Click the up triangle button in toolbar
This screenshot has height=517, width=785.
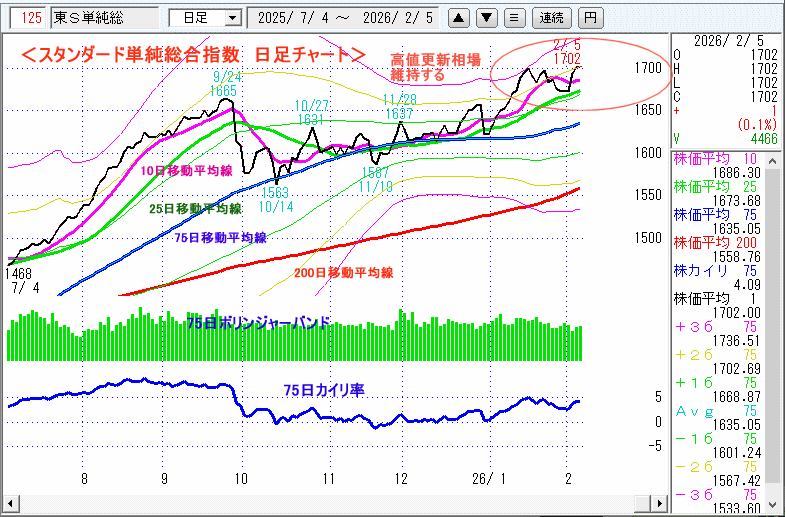coord(458,18)
